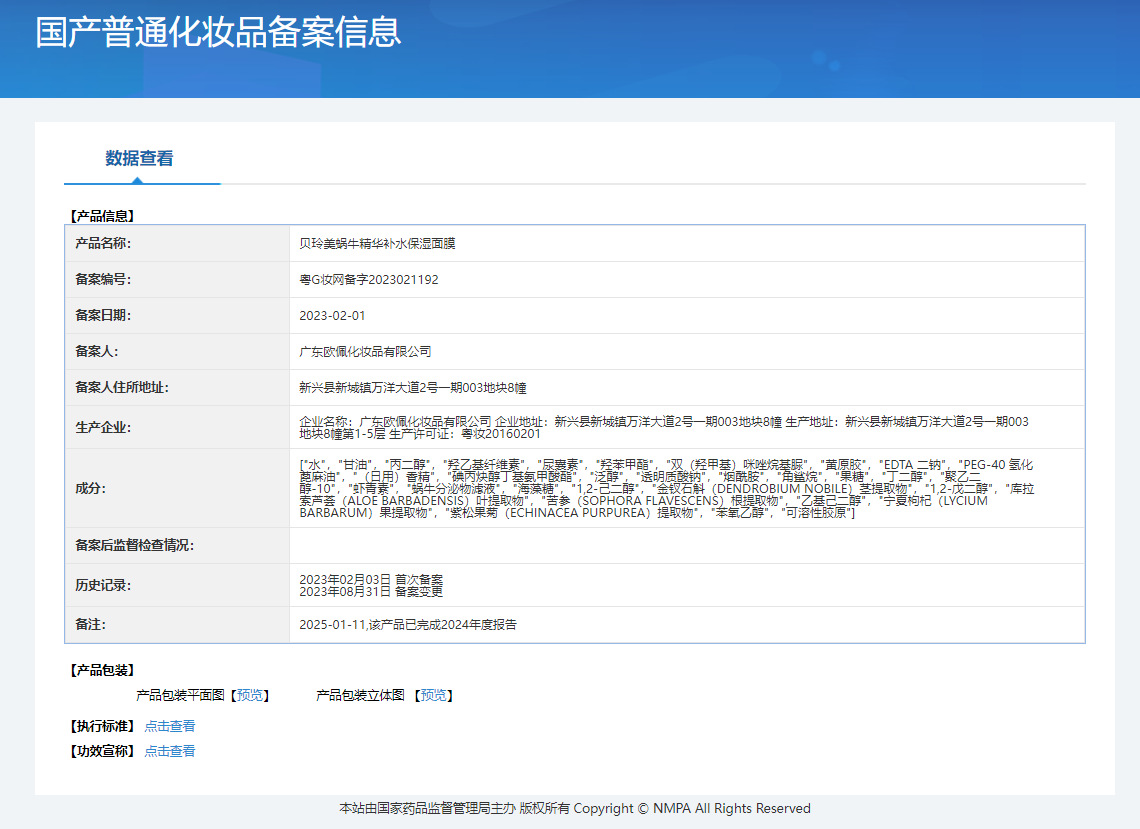The image size is (1140, 829).
Task: Click the filer name 广东欧佩化妆品有限公司
Action: 365,352
